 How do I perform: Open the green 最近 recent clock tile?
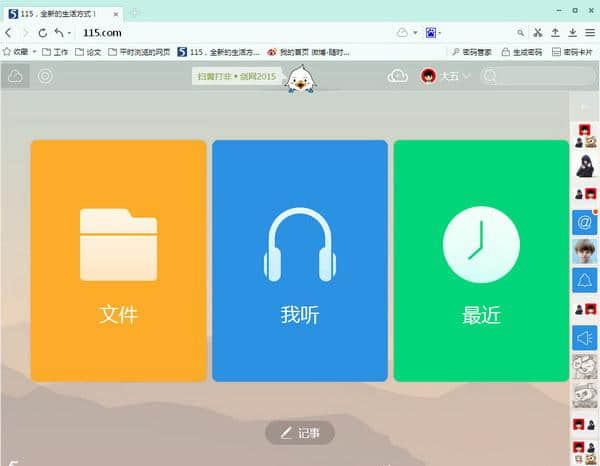pos(481,261)
